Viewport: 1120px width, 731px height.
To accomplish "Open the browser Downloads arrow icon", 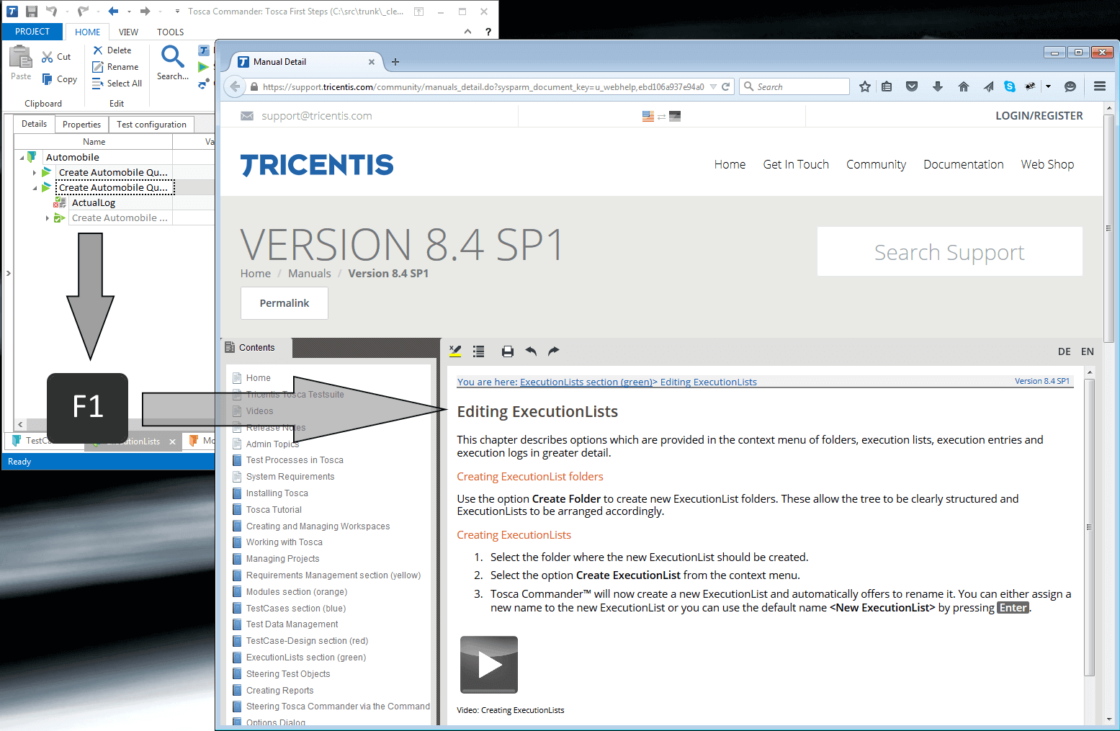I will (x=938, y=87).
